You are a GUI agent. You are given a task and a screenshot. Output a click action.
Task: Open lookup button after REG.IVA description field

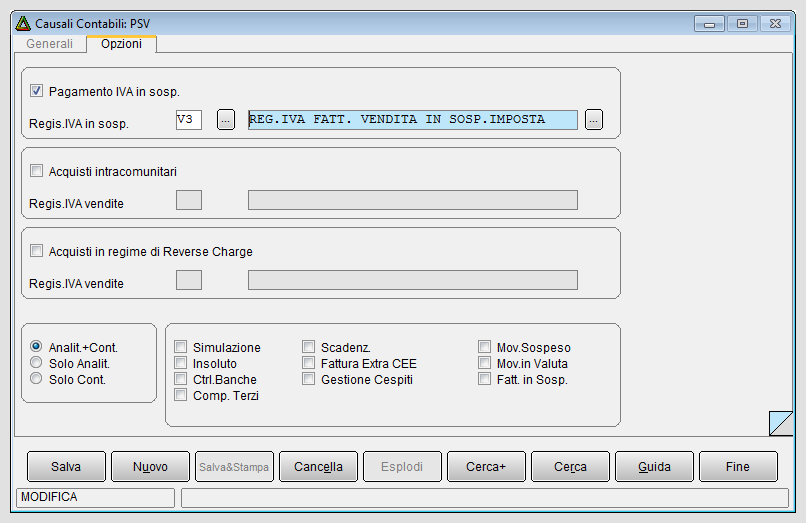coord(594,120)
